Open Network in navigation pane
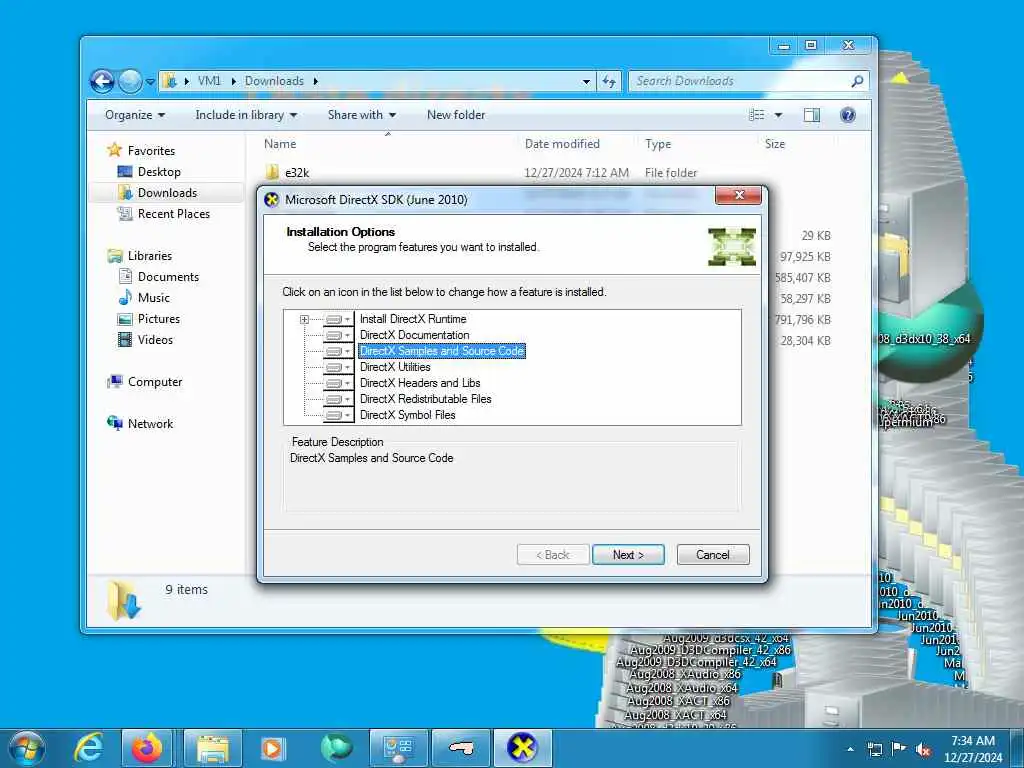 150,424
